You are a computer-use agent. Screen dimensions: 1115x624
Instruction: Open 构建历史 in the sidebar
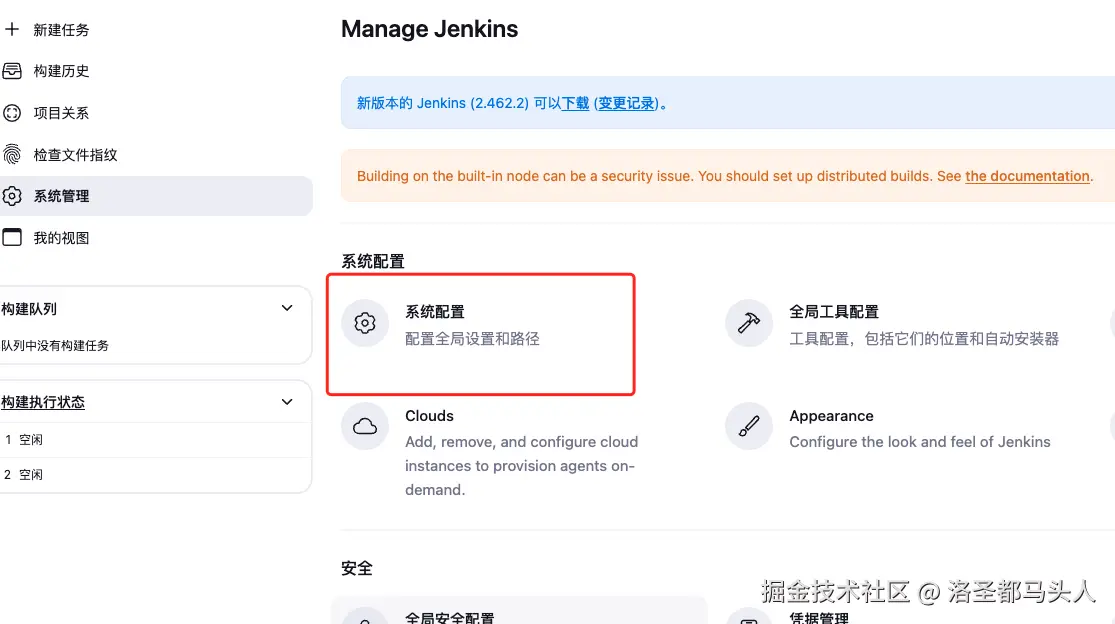click(x=61, y=71)
